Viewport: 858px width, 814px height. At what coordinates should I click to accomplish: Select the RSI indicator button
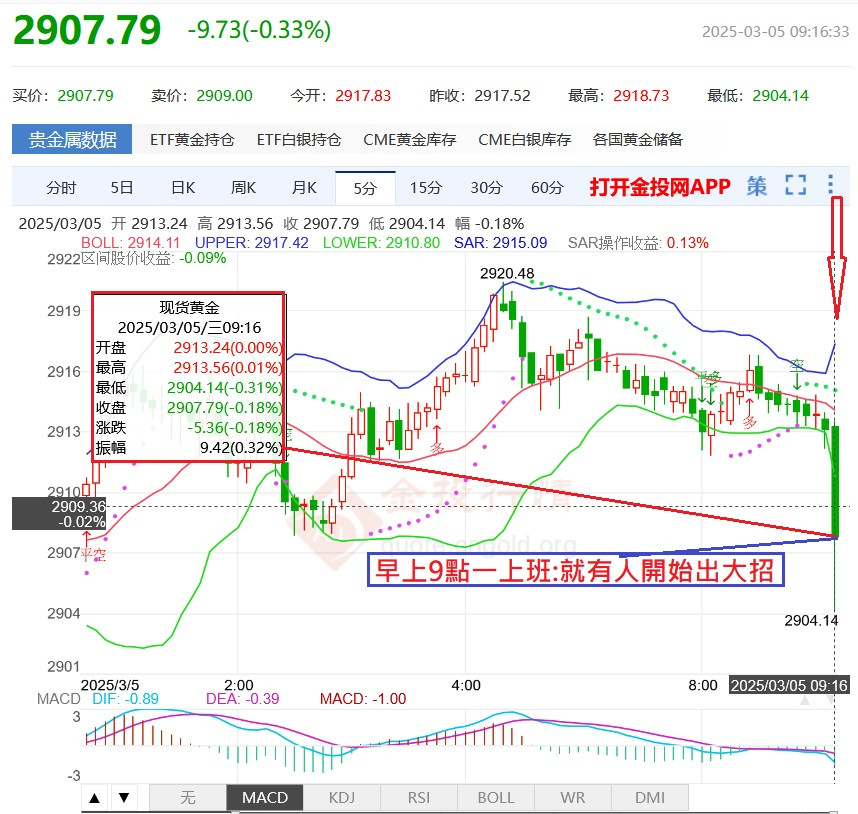point(419,798)
